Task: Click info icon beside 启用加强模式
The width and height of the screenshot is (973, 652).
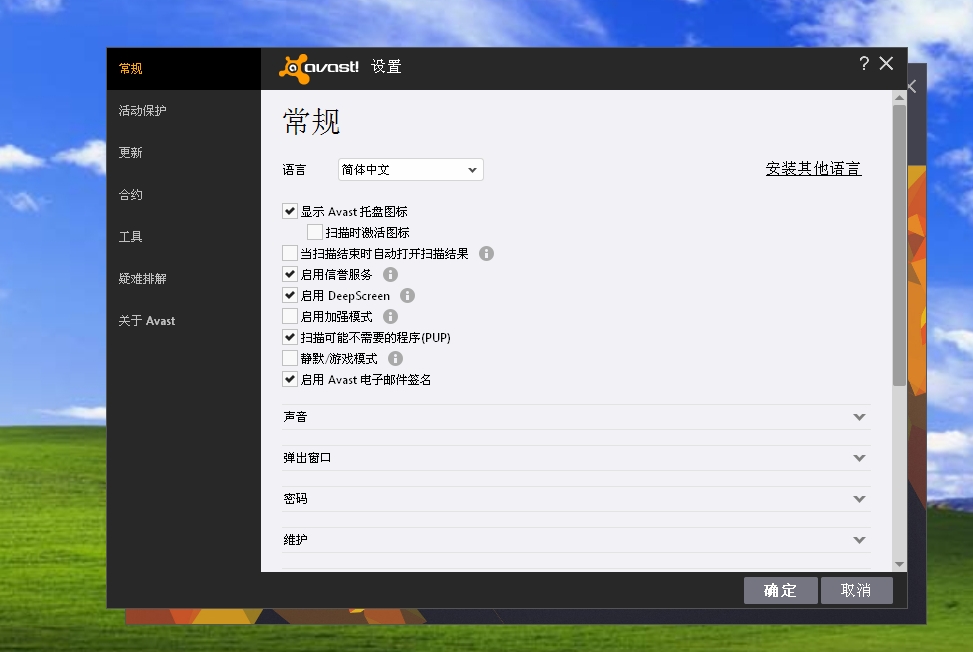Action: pyautogui.click(x=390, y=317)
